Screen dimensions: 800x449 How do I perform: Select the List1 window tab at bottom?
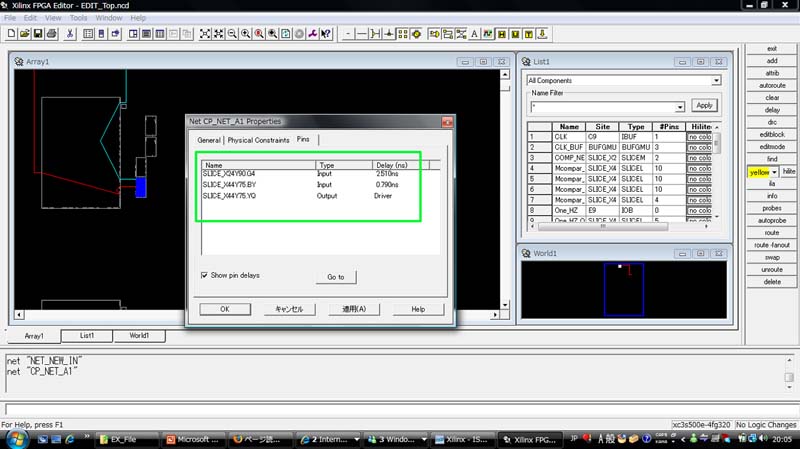tap(87, 336)
